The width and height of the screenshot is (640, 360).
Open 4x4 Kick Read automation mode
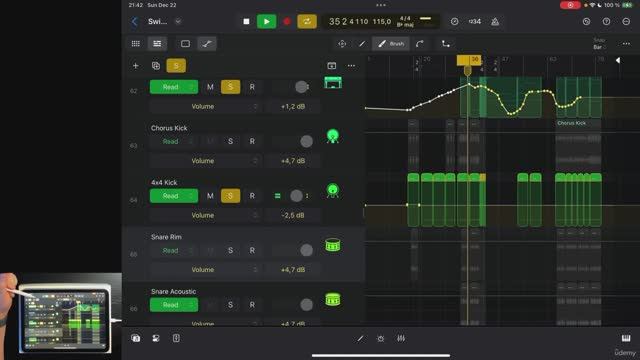[x=174, y=196]
